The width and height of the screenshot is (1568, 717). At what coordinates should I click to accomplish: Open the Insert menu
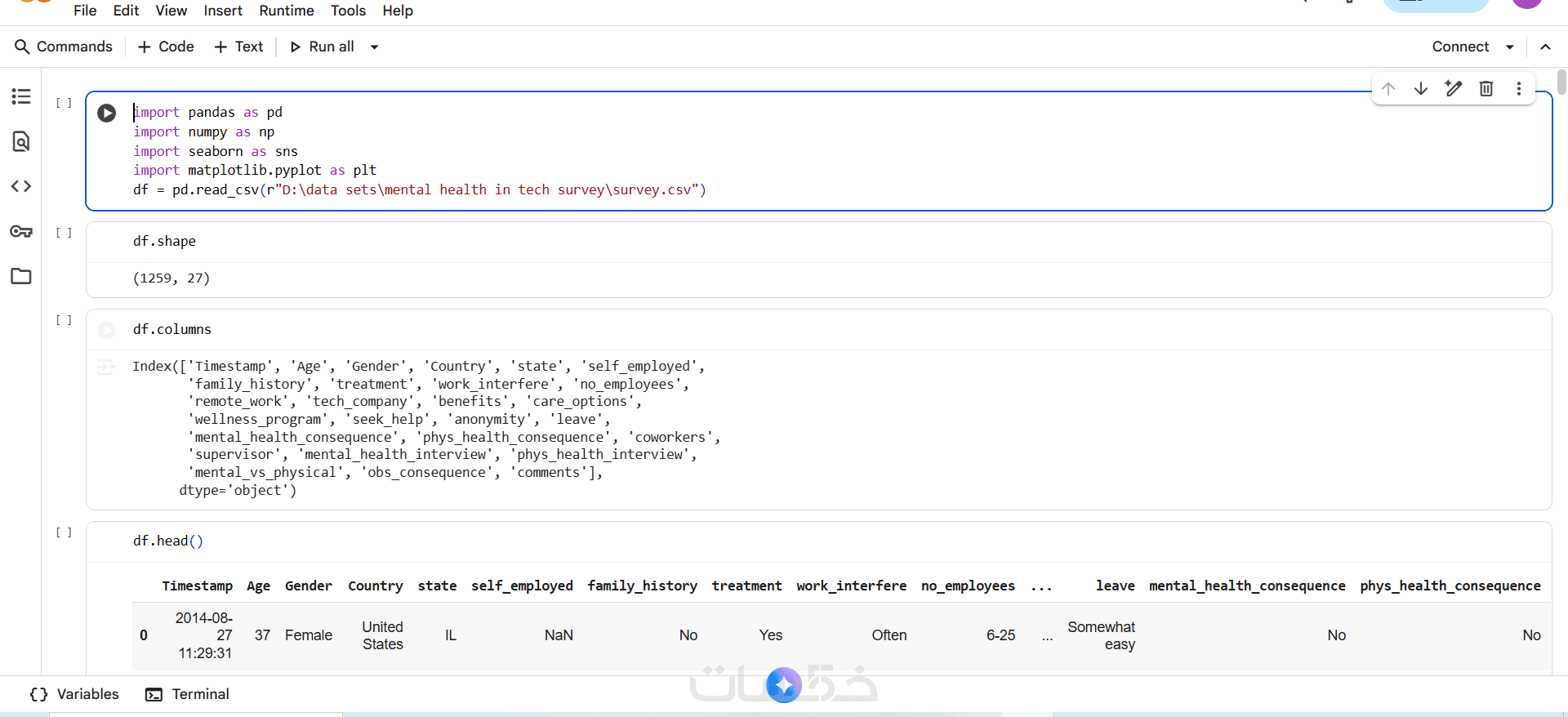(223, 11)
